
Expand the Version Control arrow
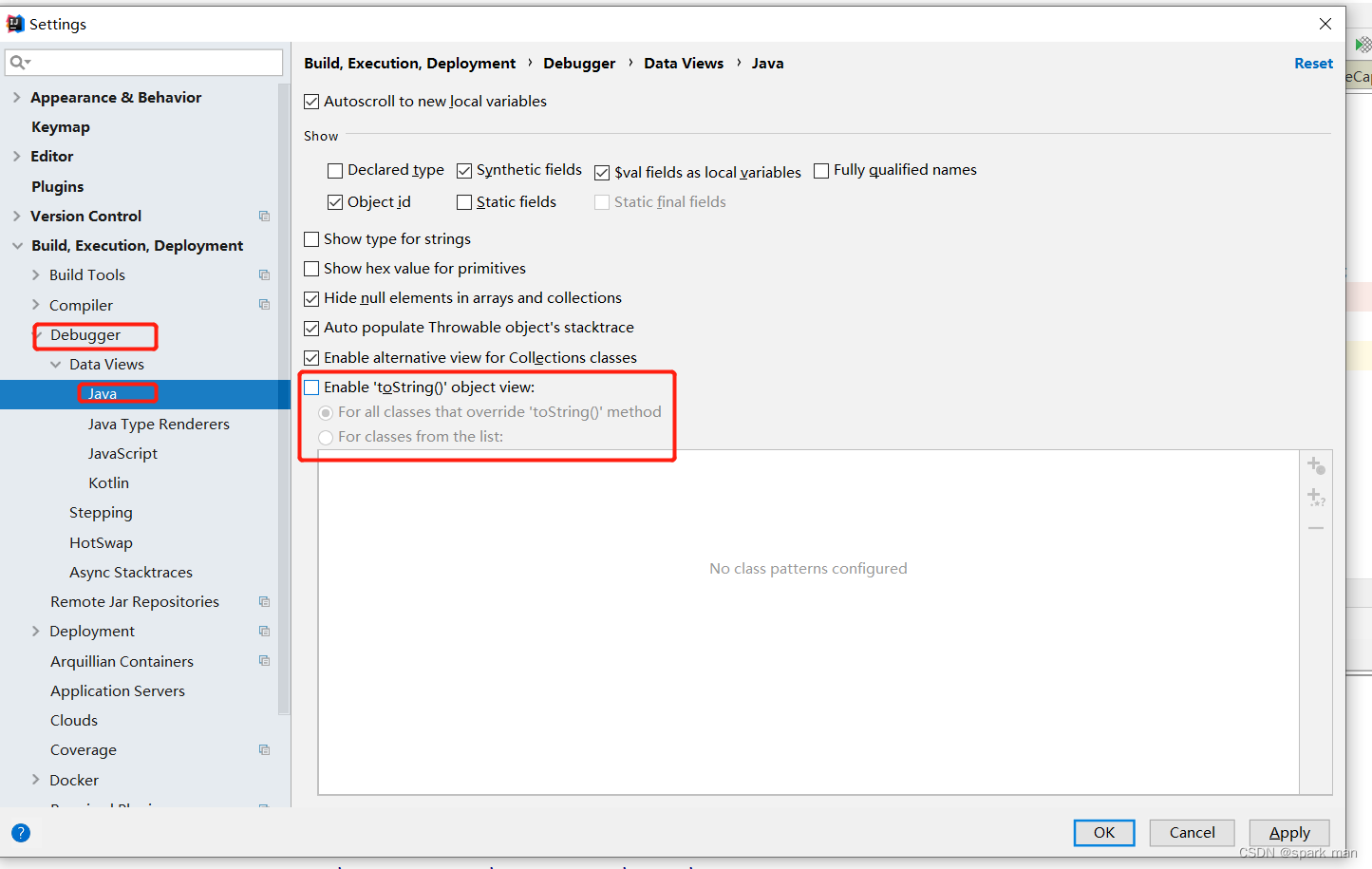point(16,216)
